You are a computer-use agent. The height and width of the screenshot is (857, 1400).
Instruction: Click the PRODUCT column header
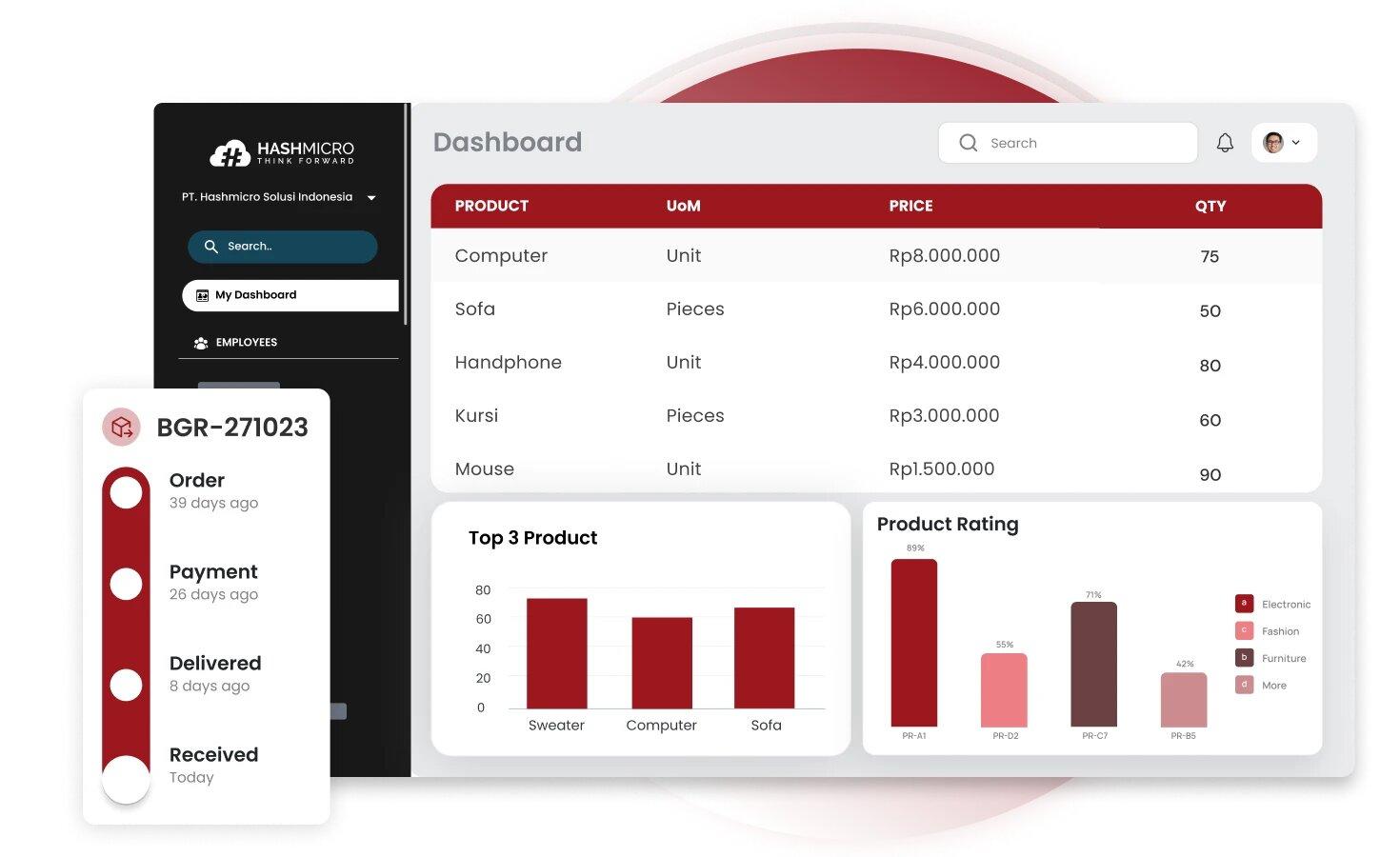491,206
